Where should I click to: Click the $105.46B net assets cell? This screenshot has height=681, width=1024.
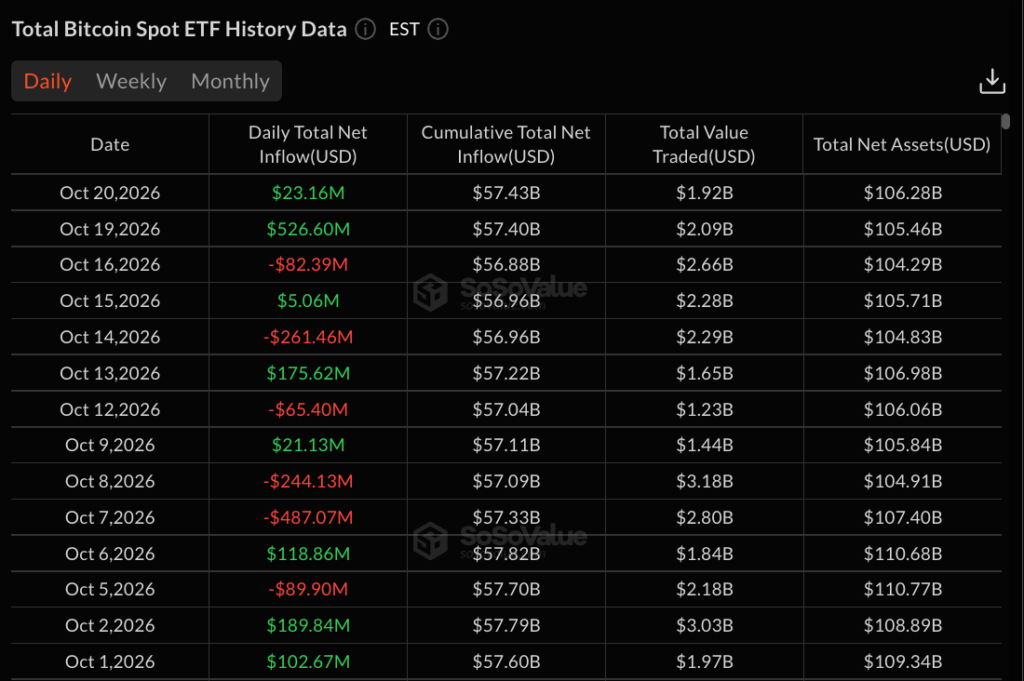click(903, 229)
